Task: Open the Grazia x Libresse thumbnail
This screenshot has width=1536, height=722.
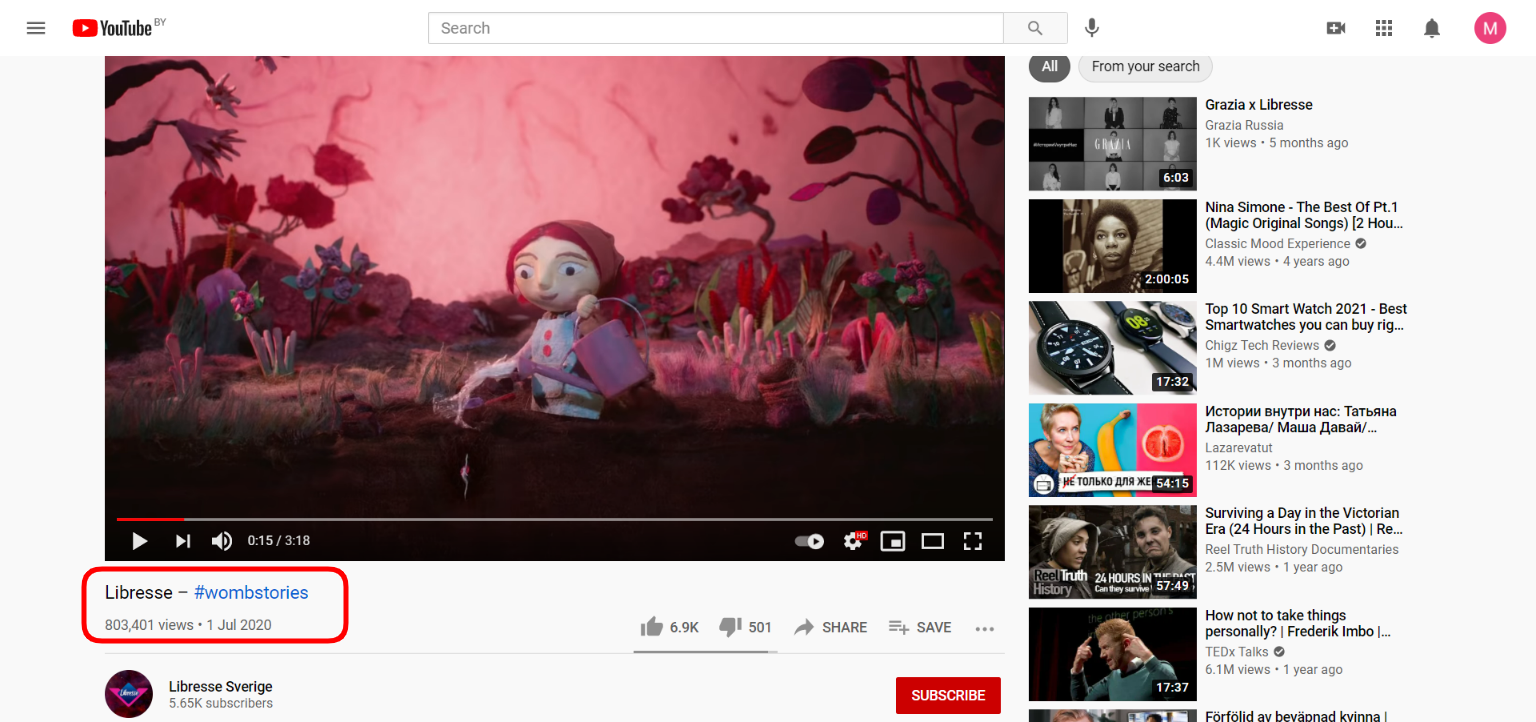Action: [1113, 144]
